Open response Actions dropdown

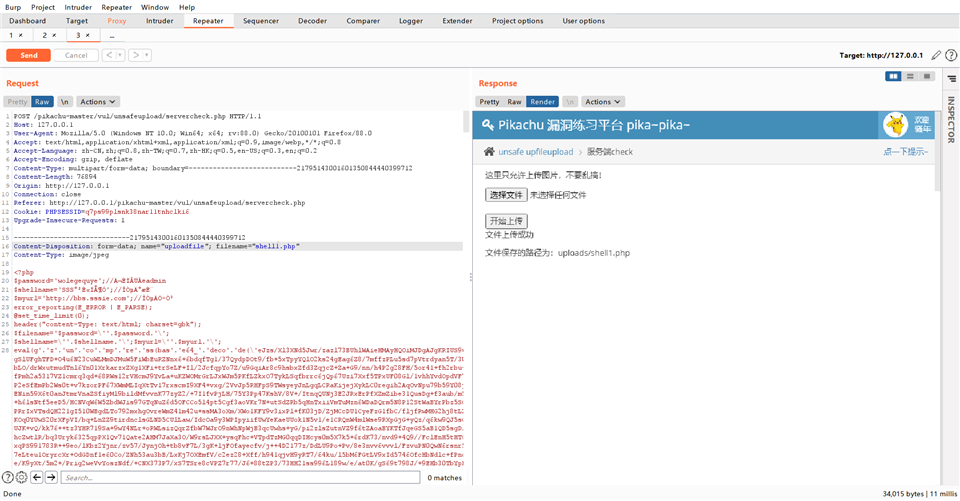[x=602, y=102]
